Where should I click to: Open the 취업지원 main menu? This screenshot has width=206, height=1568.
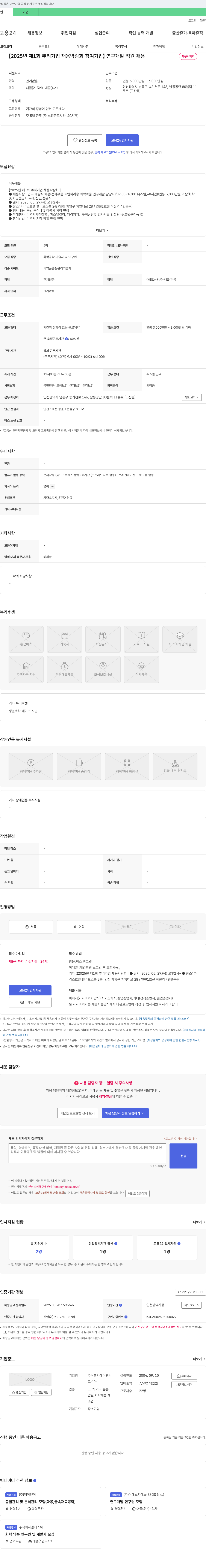click(x=68, y=33)
